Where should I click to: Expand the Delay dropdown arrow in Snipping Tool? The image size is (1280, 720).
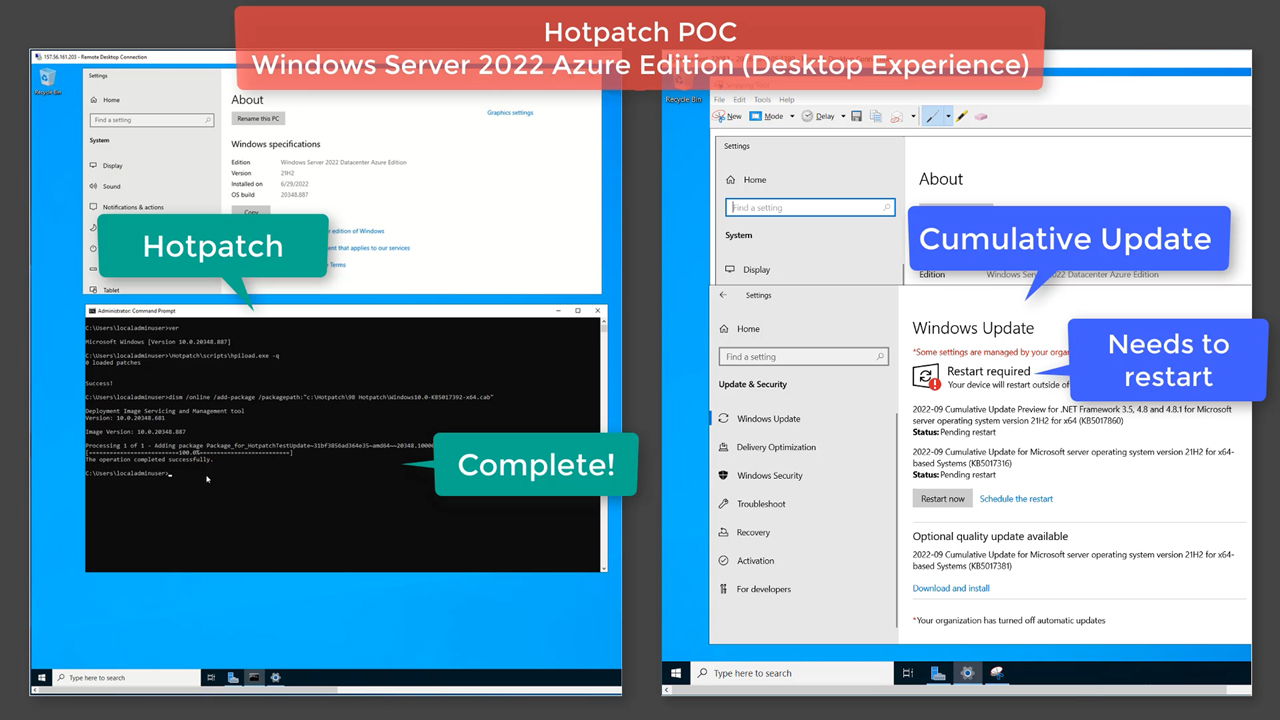[843, 116]
